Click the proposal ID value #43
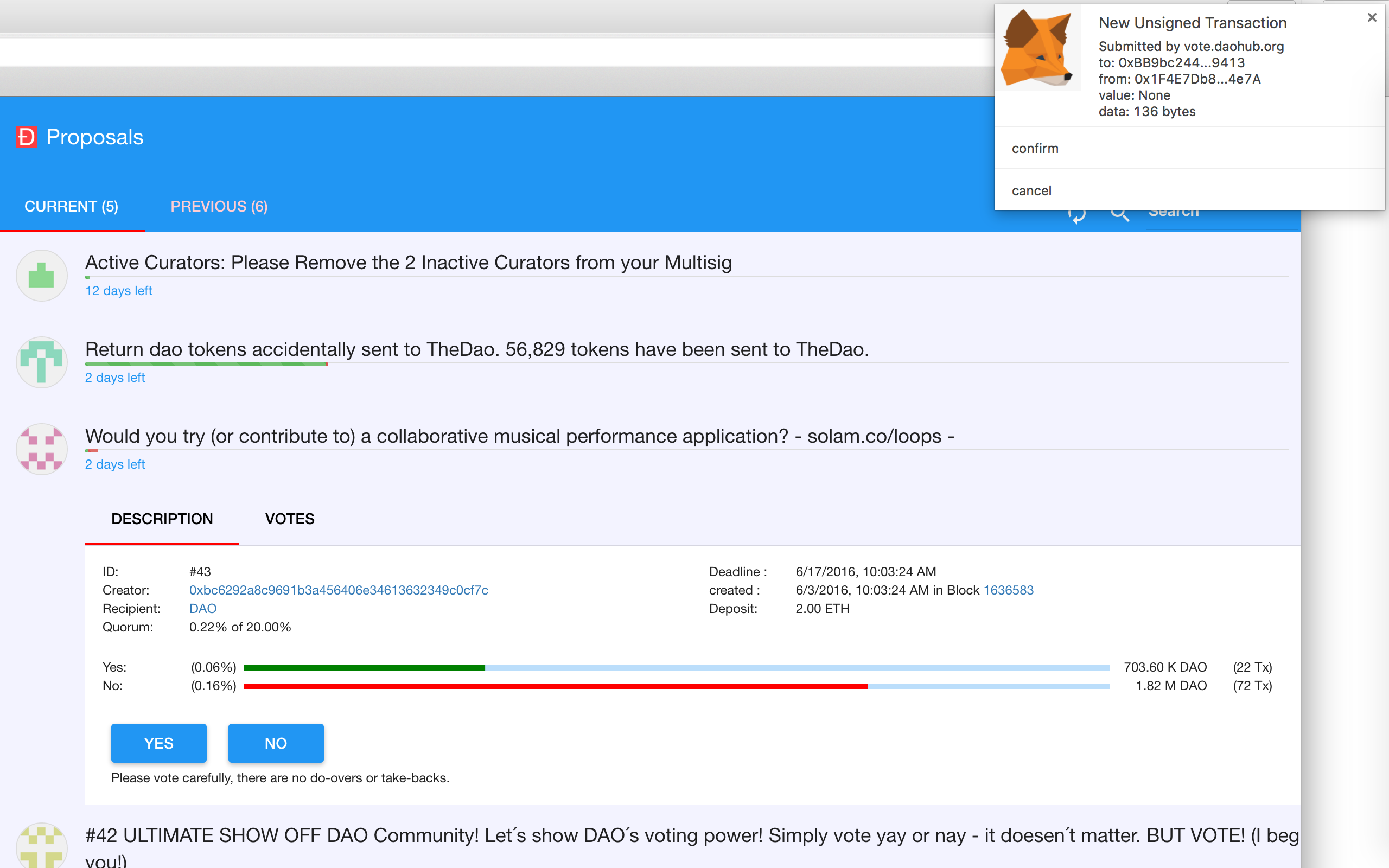The height and width of the screenshot is (868, 1389). click(200, 572)
